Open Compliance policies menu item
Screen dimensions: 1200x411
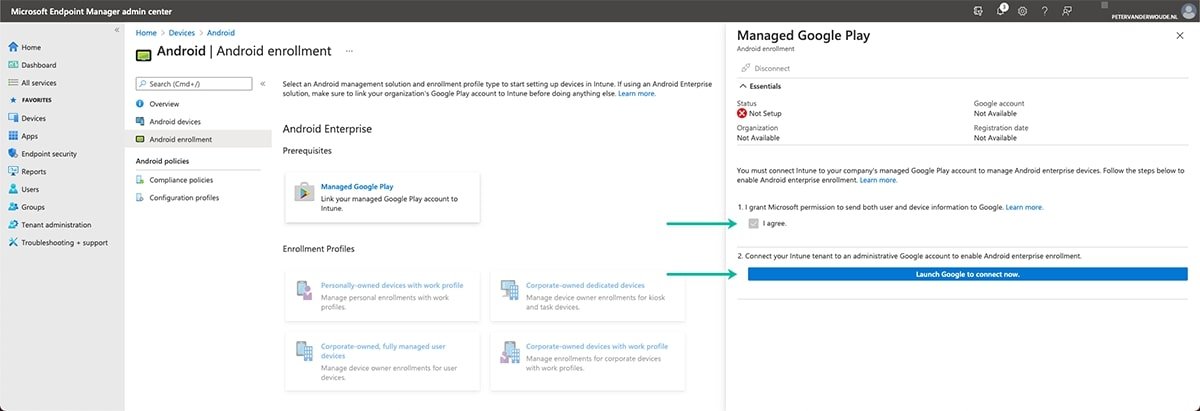[x=180, y=180]
